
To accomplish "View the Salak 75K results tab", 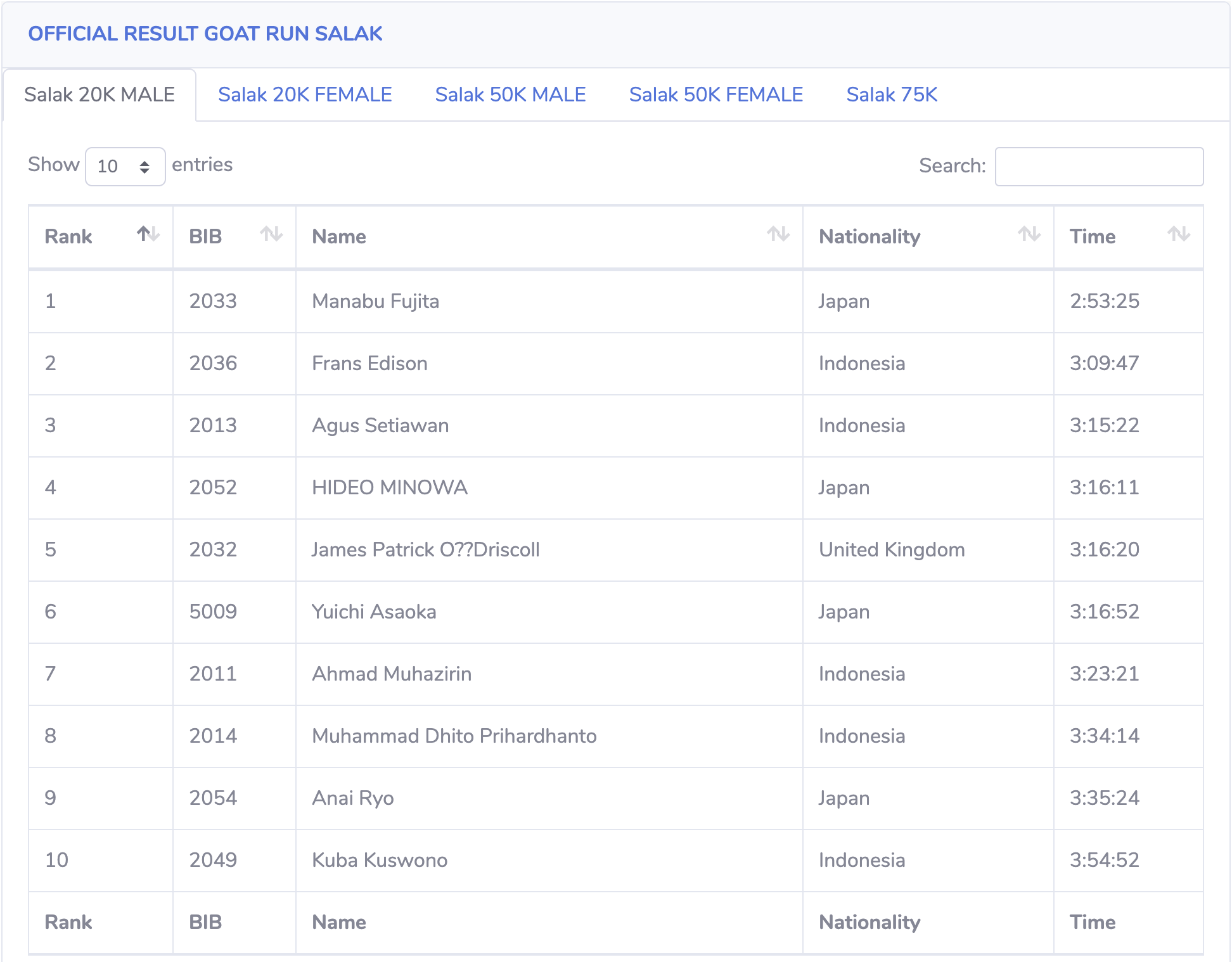I will click(x=891, y=95).
